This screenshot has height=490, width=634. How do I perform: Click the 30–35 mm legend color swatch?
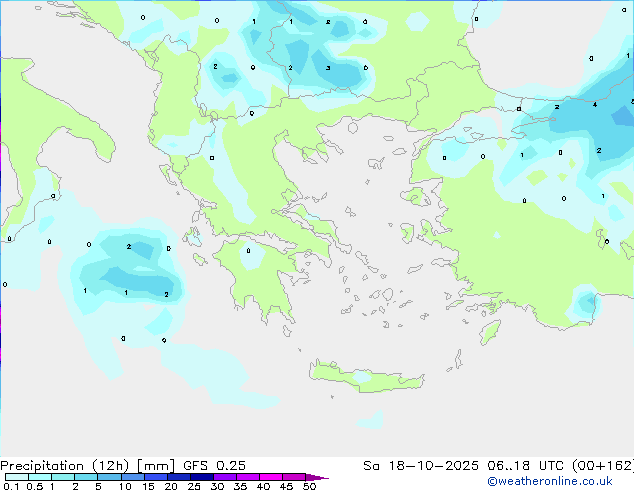coord(225,477)
